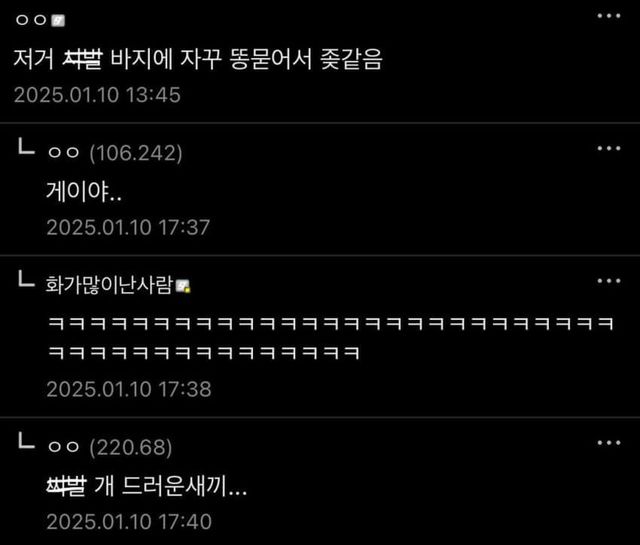Open more options for the top comment
The width and height of the screenshot is (640, 545).
[x=609, y=16]
